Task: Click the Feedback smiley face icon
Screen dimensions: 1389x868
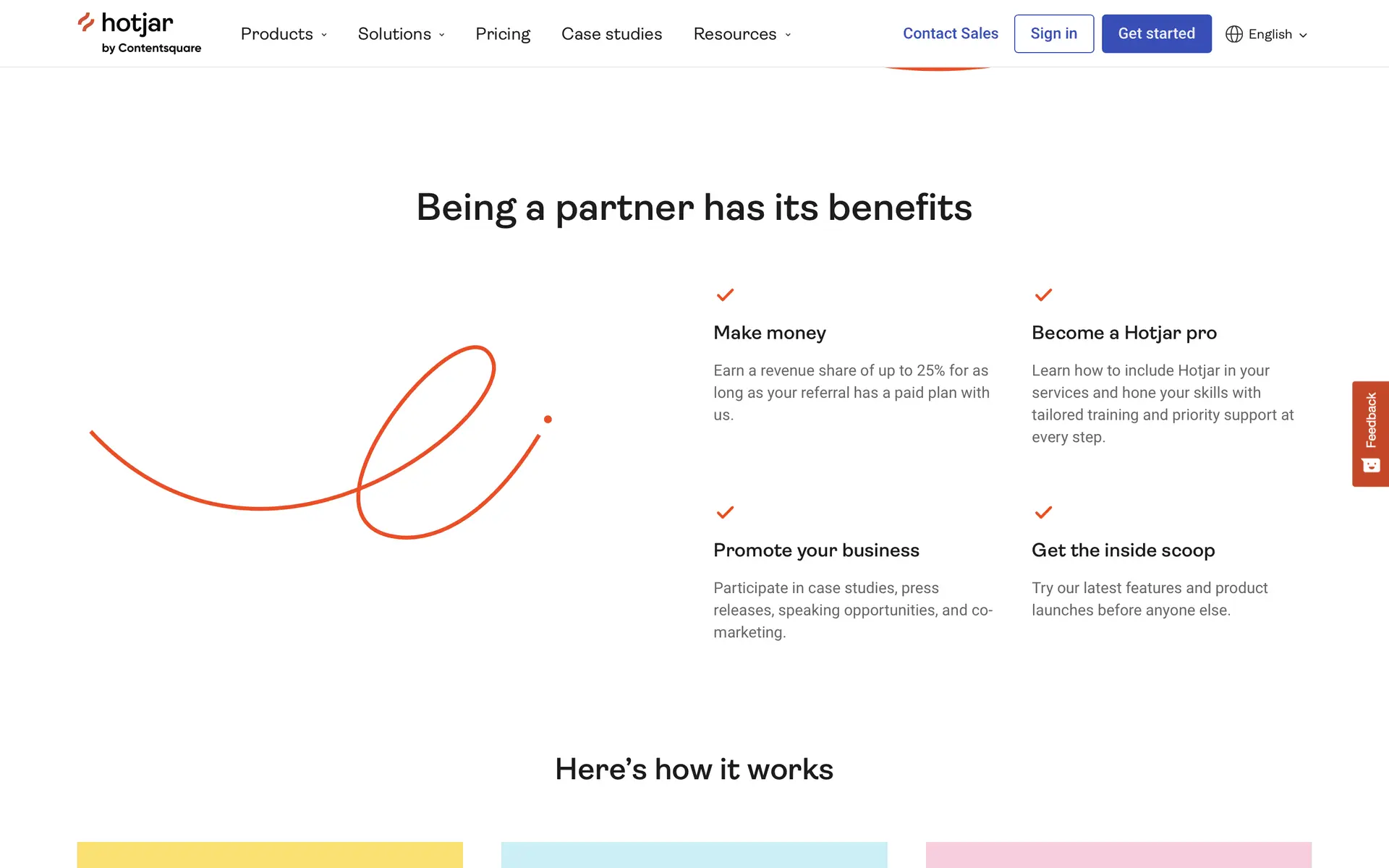Action: 1370,465
